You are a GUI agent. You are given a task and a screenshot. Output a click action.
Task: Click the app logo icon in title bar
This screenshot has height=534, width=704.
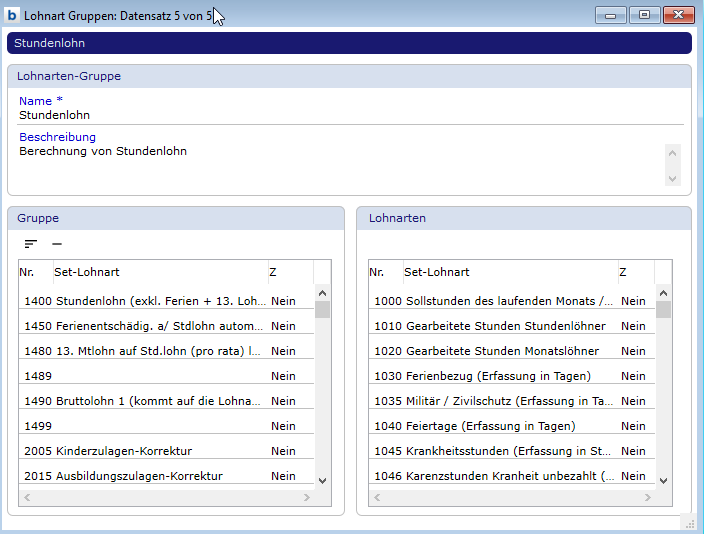click(x=13, y=16)
